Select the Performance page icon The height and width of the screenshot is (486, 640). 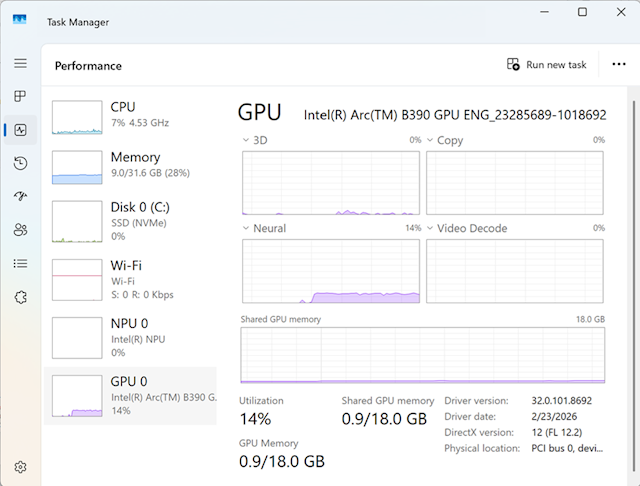[20, 130]
